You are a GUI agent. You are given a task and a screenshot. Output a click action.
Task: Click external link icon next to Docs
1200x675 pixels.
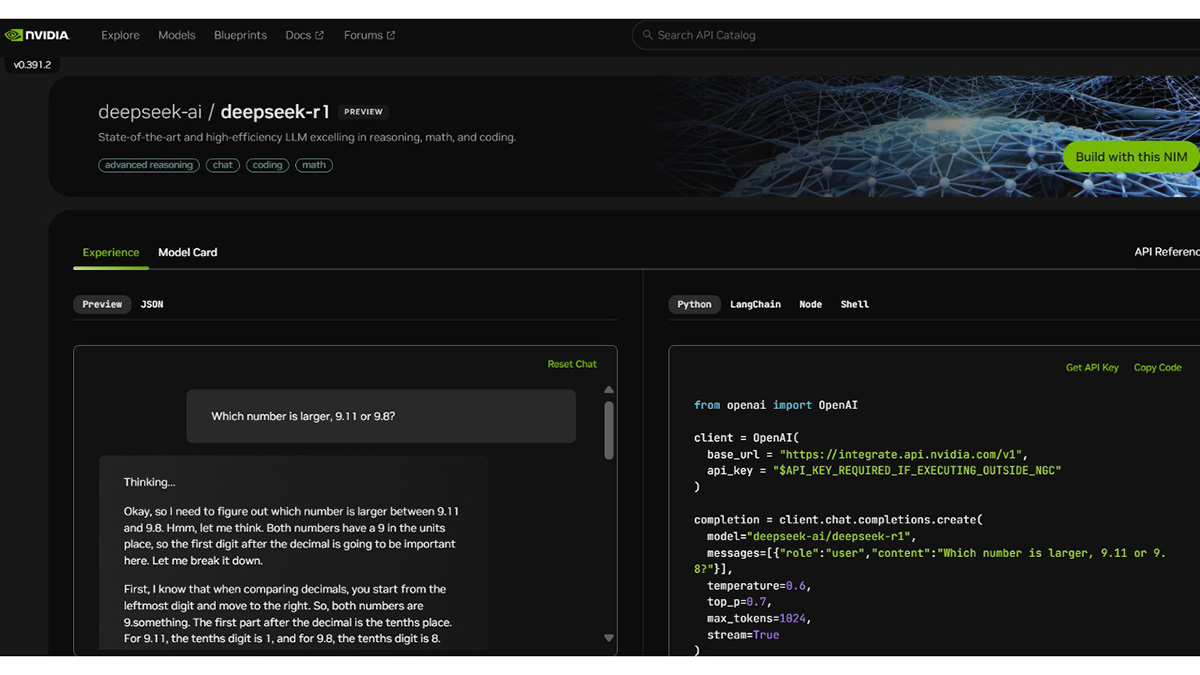pyautogui.click(x=319, y=35)
